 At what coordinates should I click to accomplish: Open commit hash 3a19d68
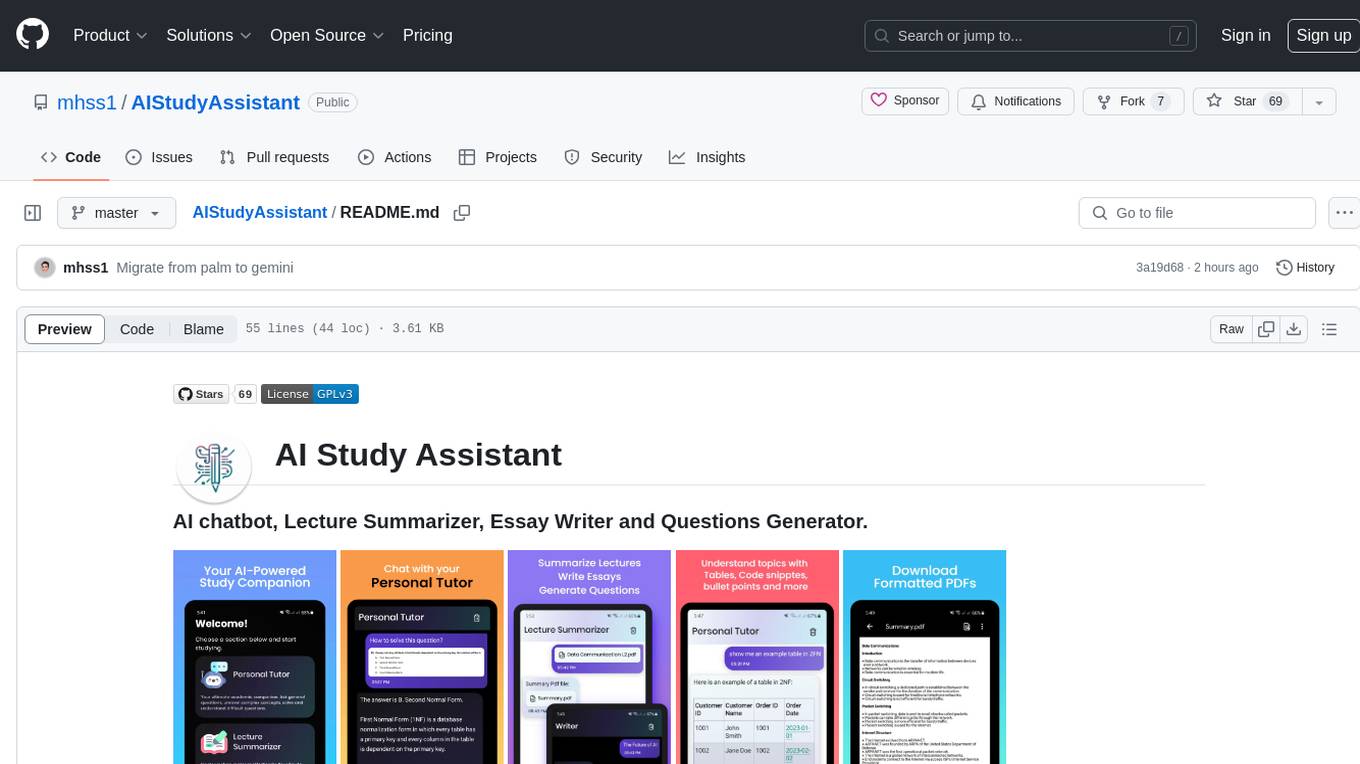(1159, 267)
